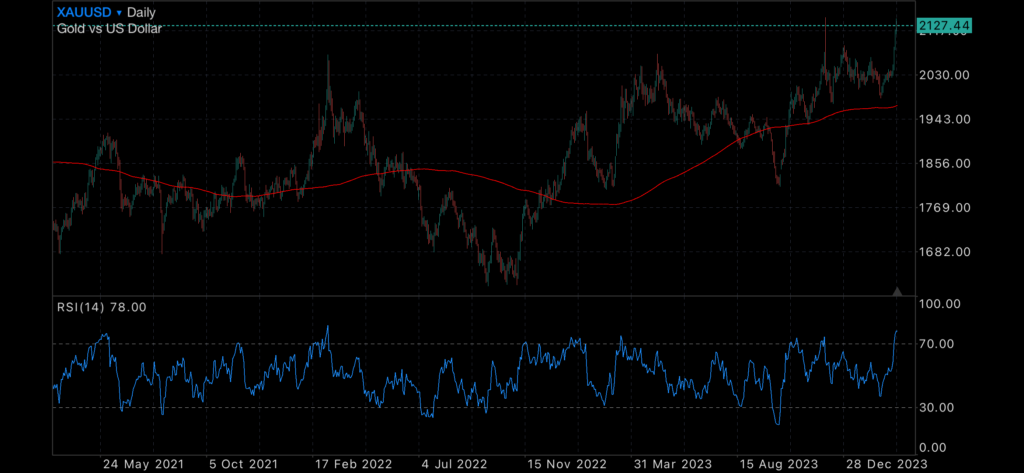This screenshot has height=473, width=1024.
Task: Select the 31 Mar 2023 date label
Action: click(673, 465)
